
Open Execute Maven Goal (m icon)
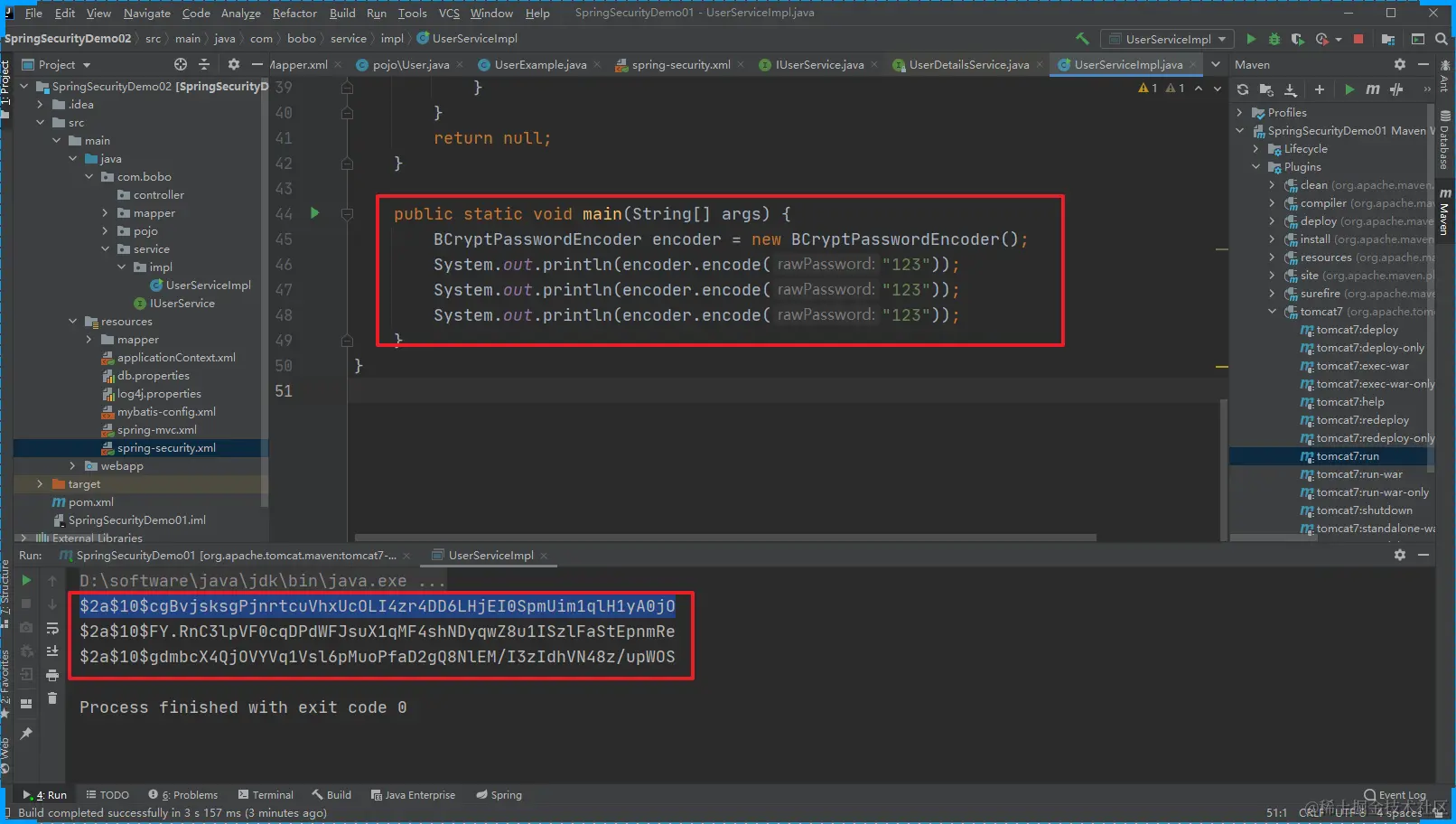tap(1373, 89)
